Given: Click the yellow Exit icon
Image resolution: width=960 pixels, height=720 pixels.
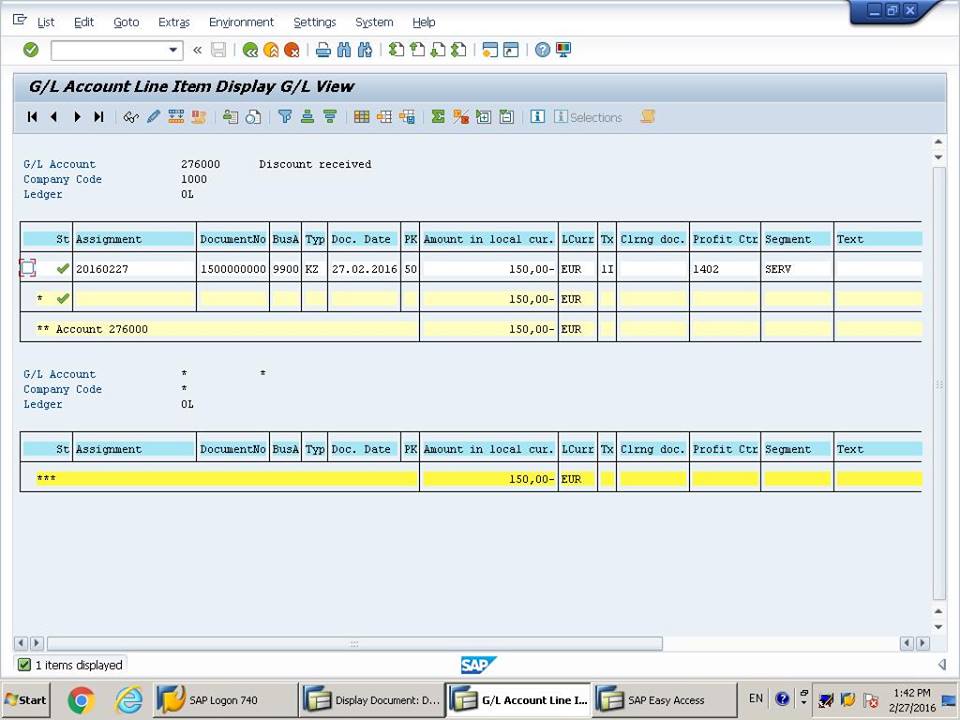Looking at the screenshot, I should coord(271,50).
